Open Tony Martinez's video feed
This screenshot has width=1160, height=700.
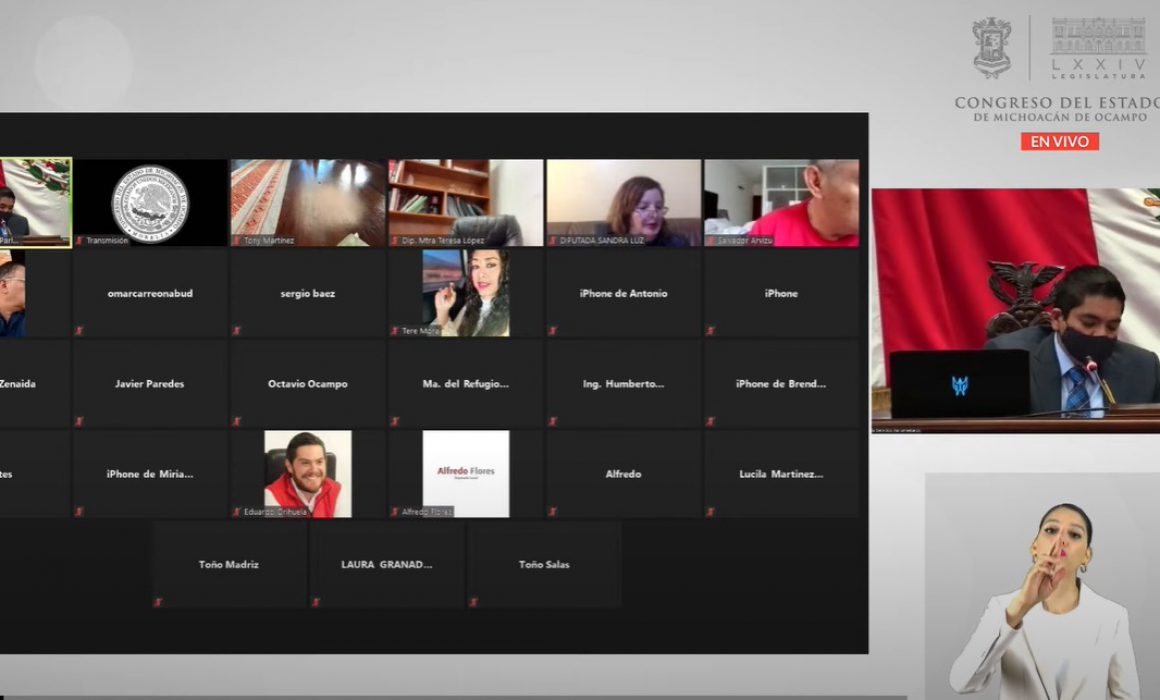point(308,203)
